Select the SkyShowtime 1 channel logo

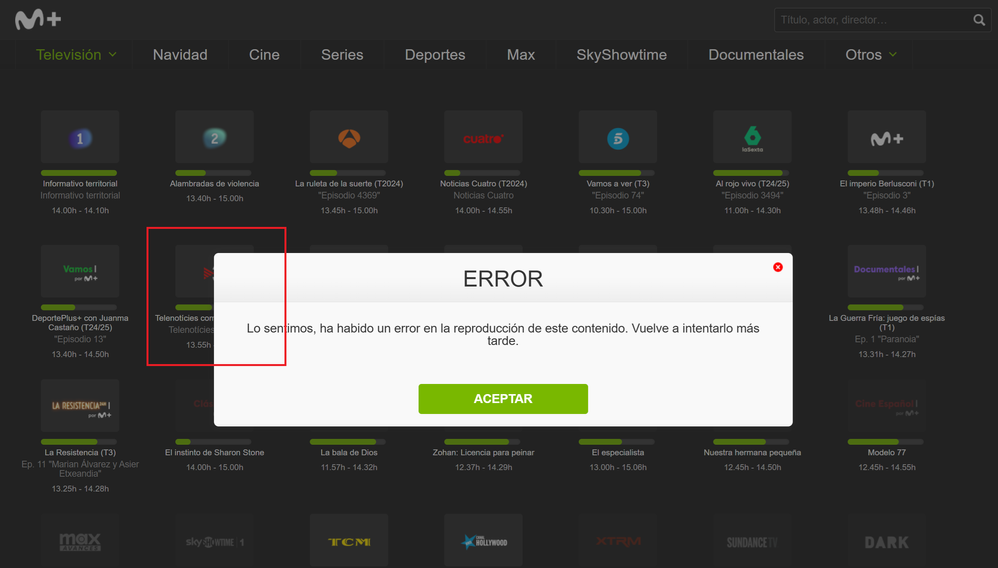[214, 541]
